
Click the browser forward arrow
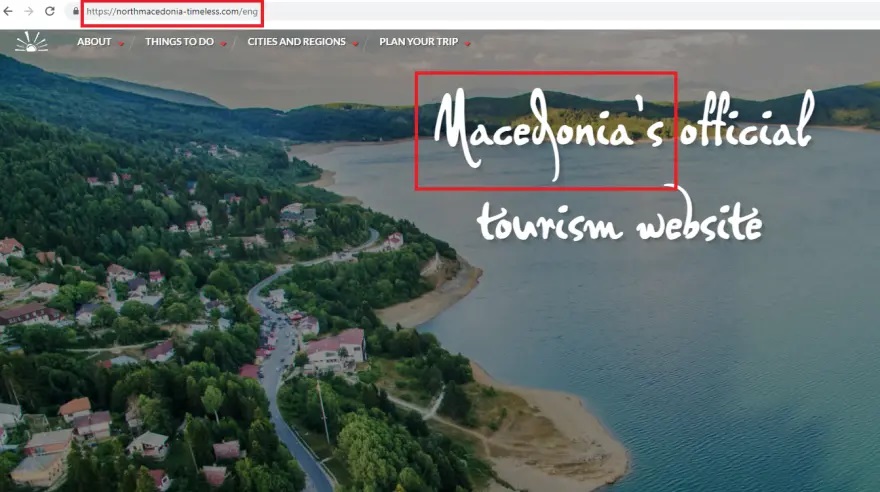click(x=29, y=11)
